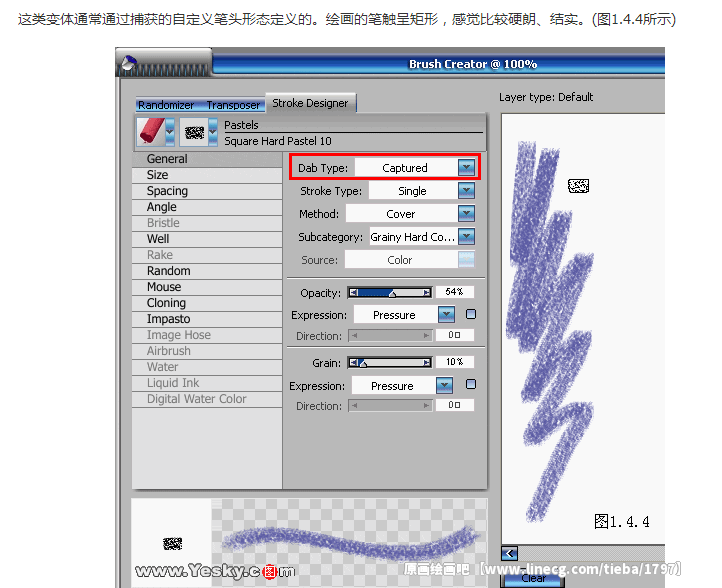
Task: Open the Size settings section
Action: tap(207, 175)
